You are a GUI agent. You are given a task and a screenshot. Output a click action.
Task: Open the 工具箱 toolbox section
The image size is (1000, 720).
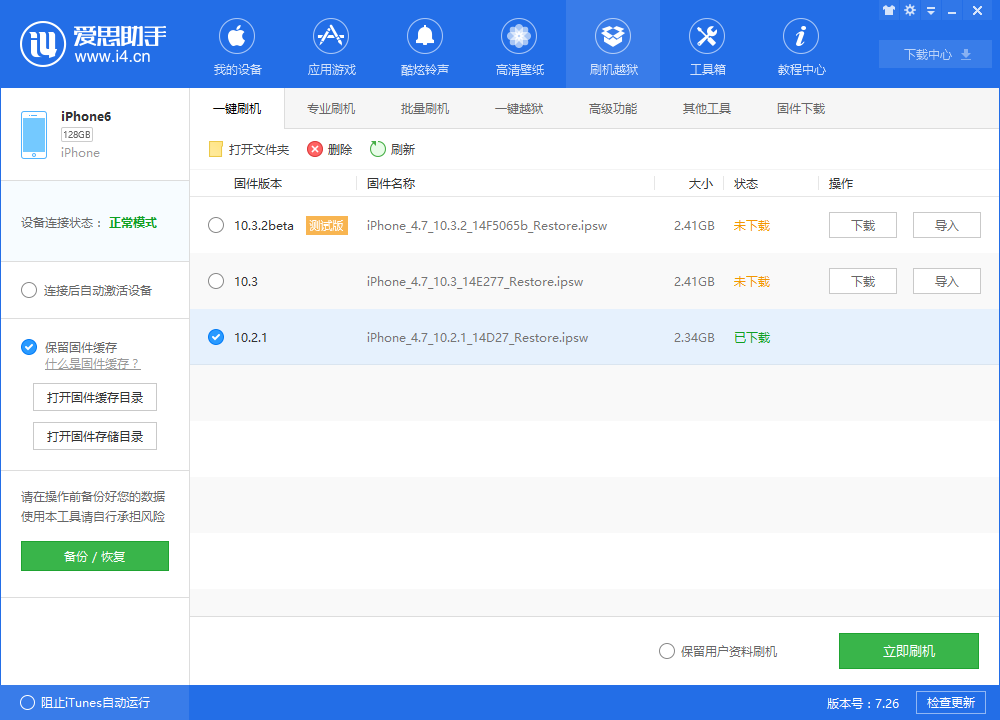pyautogui.click(x=707, y=45)
